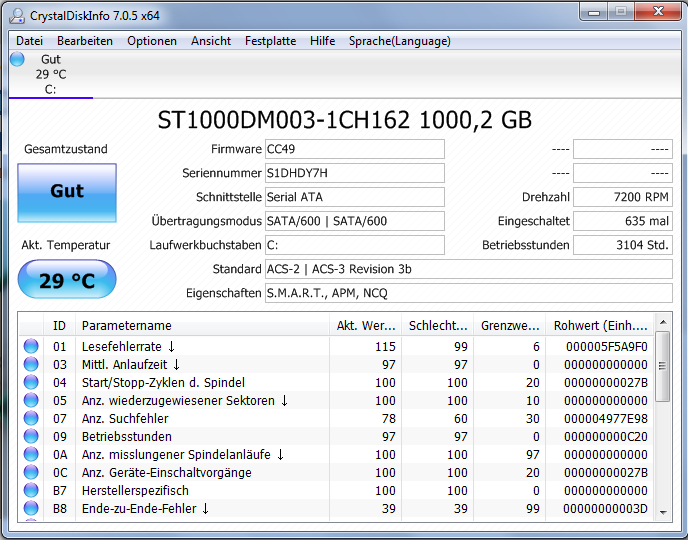Click current value 115 of Lesefehlerrate

(x=385, y=347)
